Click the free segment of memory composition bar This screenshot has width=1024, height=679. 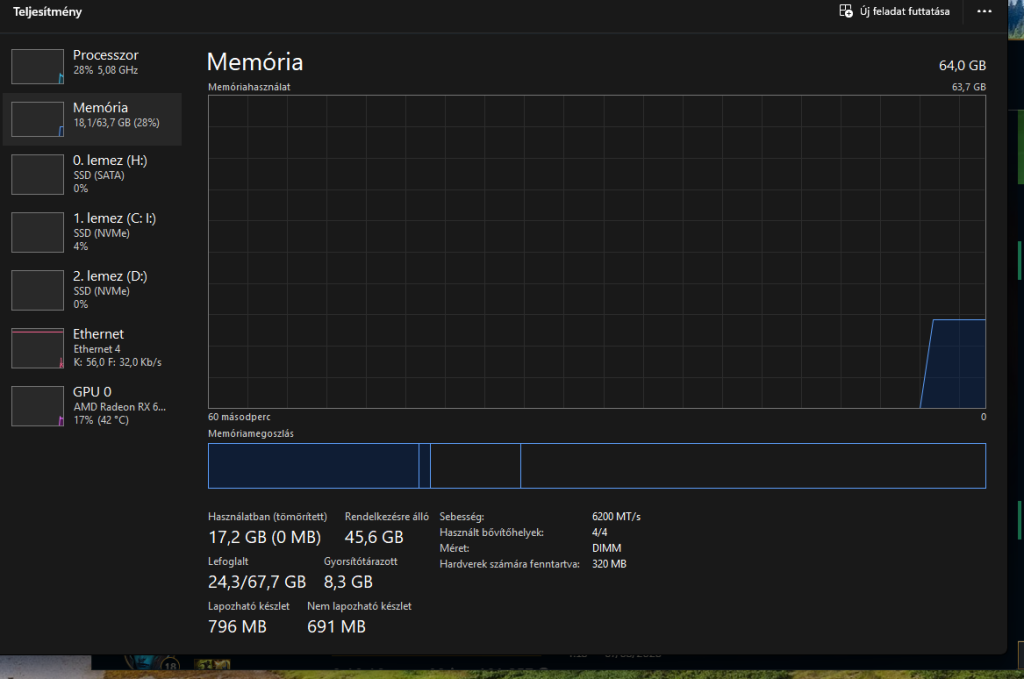click(752, 466)
